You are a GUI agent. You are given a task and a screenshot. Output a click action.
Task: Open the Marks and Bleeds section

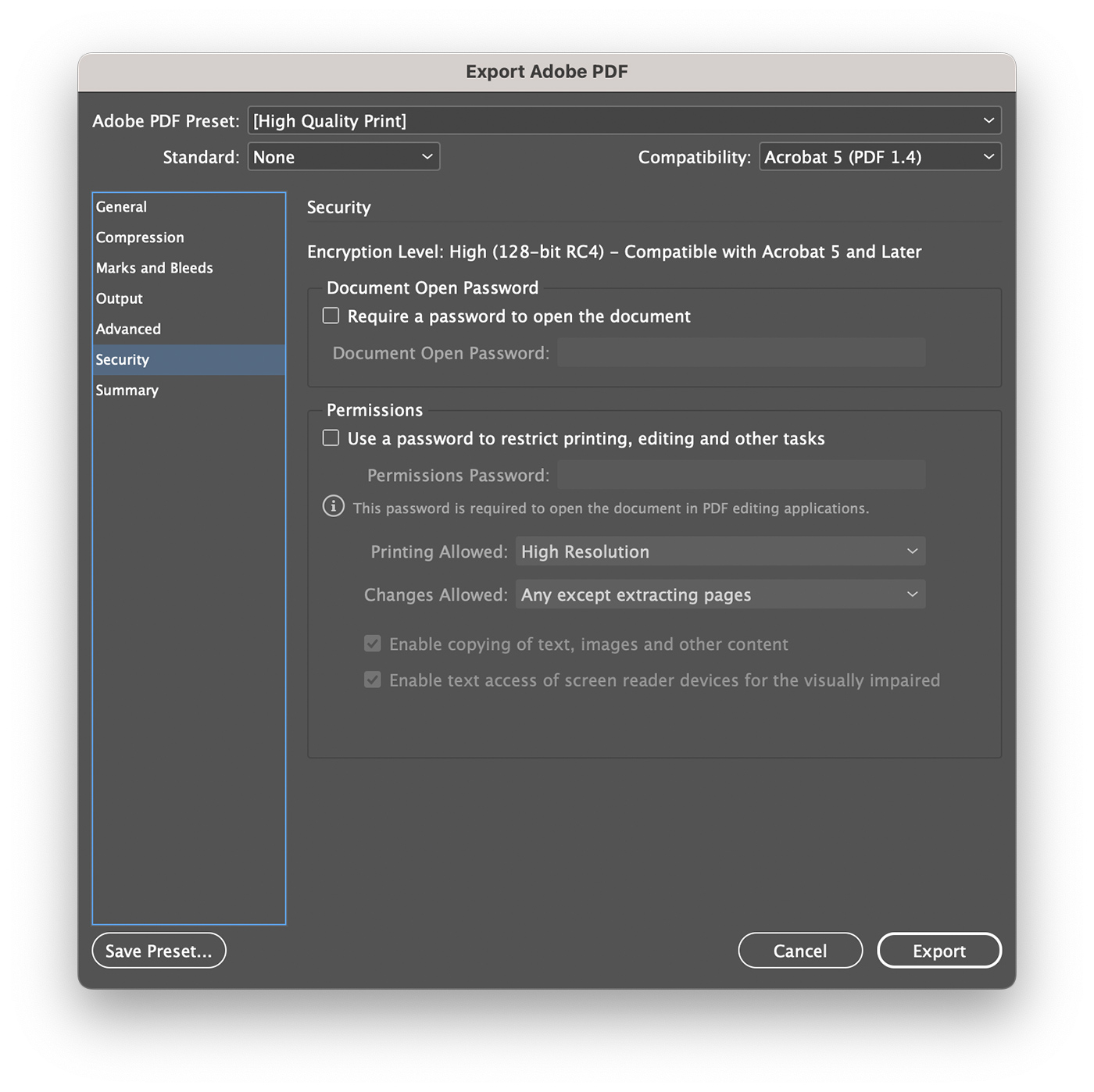pyautogui.click(x=189, y=268)
